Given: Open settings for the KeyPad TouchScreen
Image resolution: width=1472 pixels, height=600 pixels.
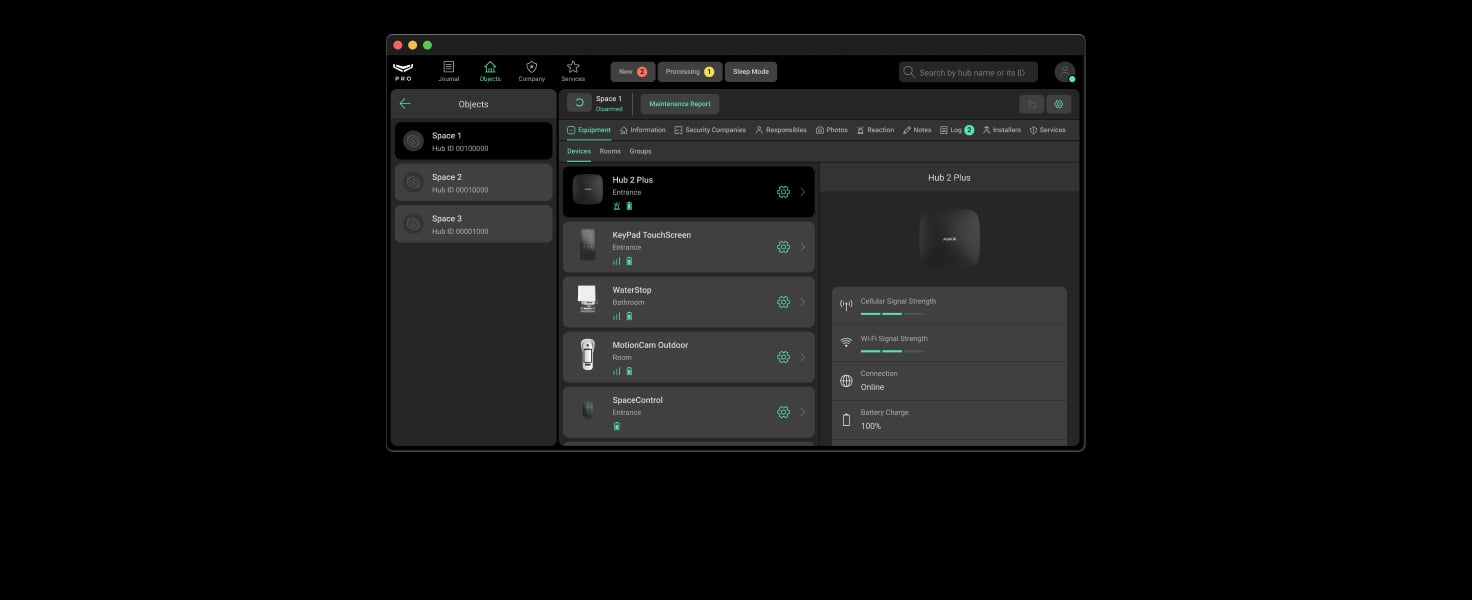Looking at the screenshot, I should (x=783, y=246).
